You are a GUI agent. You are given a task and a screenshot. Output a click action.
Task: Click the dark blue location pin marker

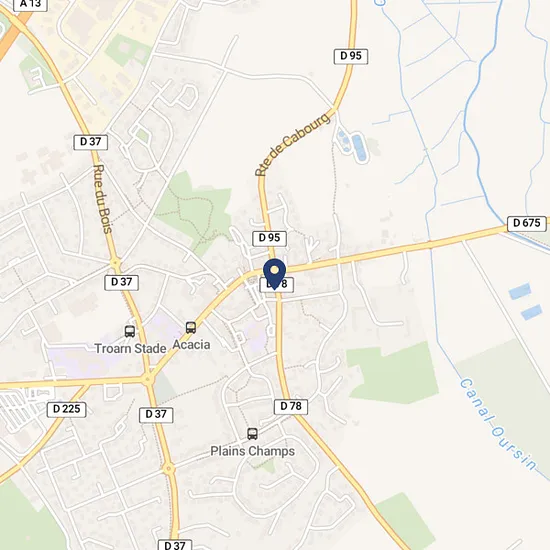tap(274, 274)
